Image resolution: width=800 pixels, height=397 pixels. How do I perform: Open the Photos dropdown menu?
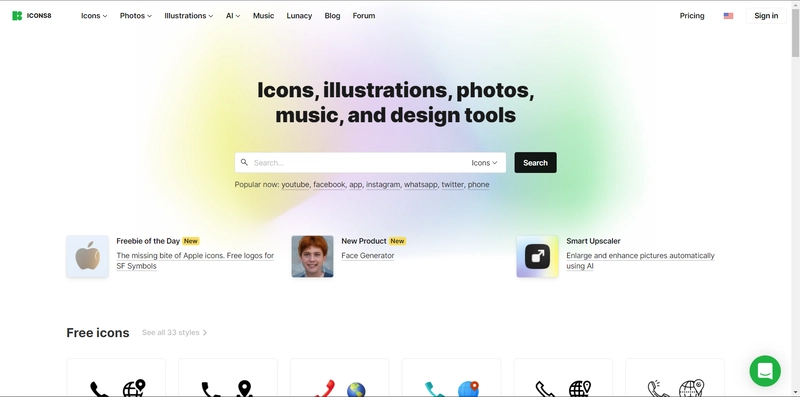click(136, 16)
